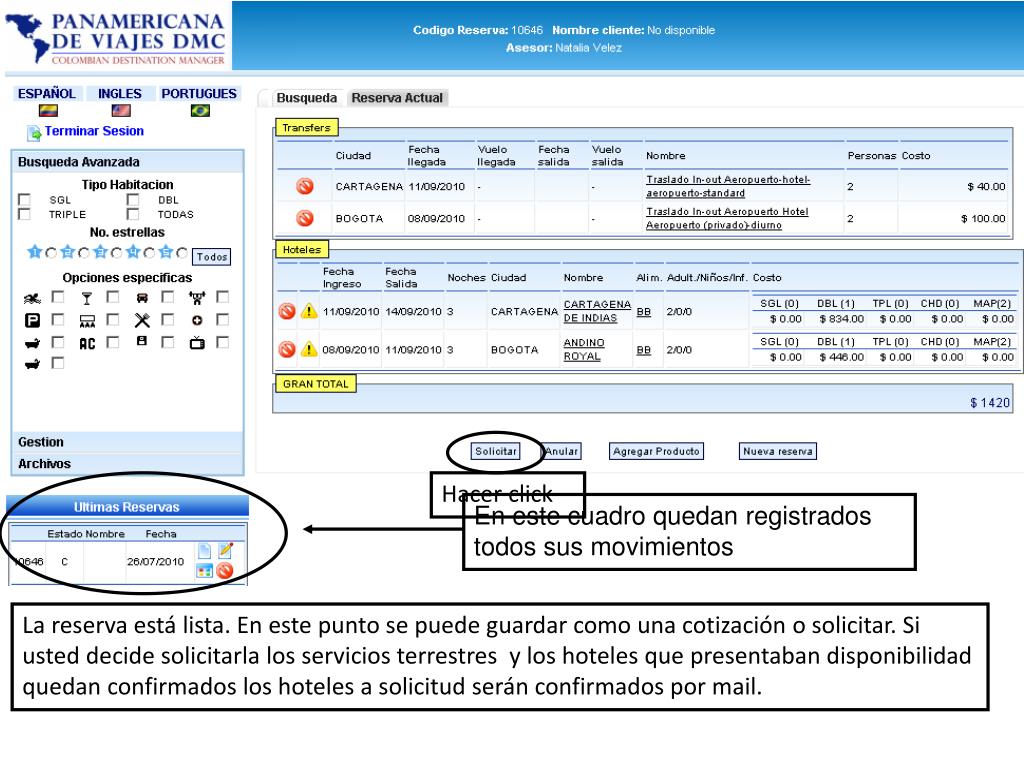This screenshot has width=1024, height=768.
Task: Switch language to INGLES
Action: coord(120,94)
